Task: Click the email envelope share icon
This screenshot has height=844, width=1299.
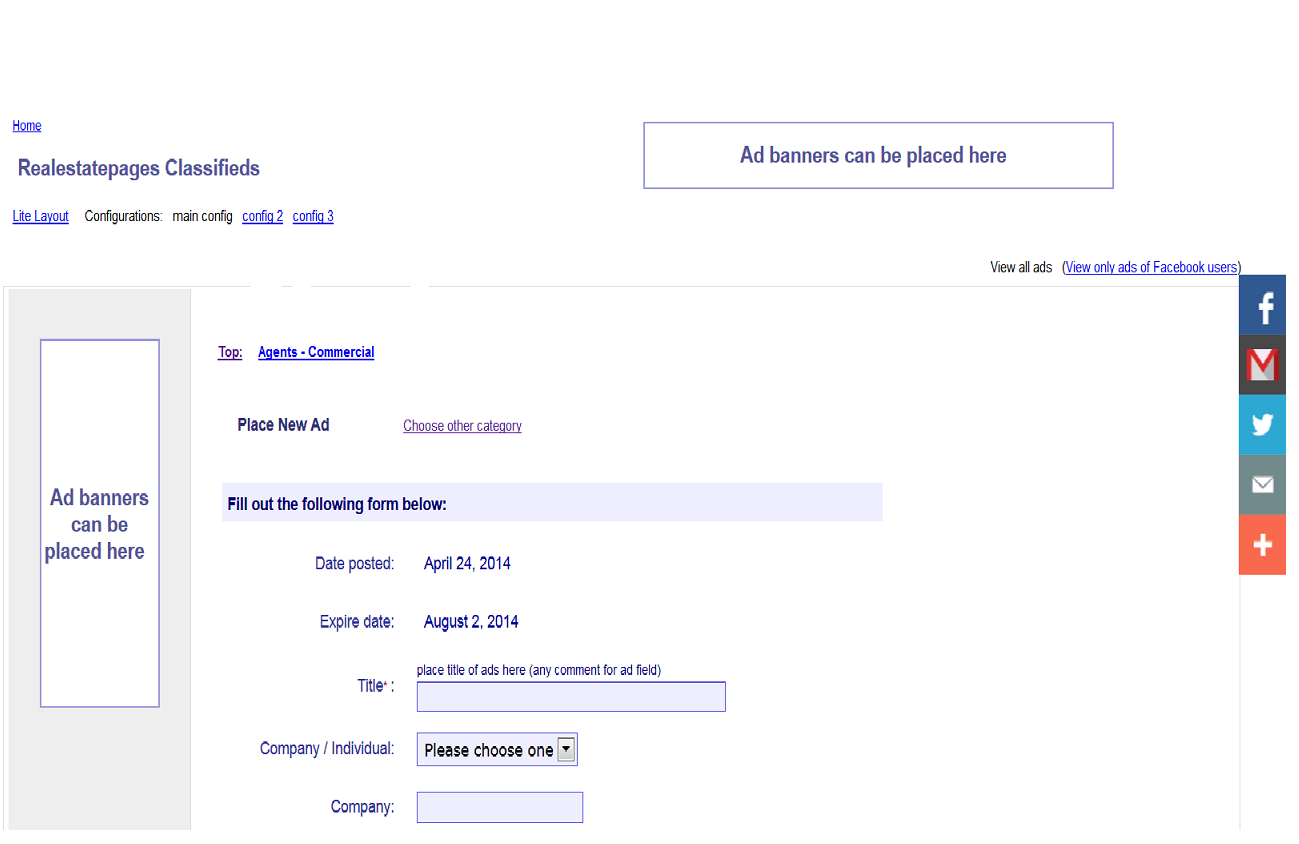Action: pos(1262,485)
